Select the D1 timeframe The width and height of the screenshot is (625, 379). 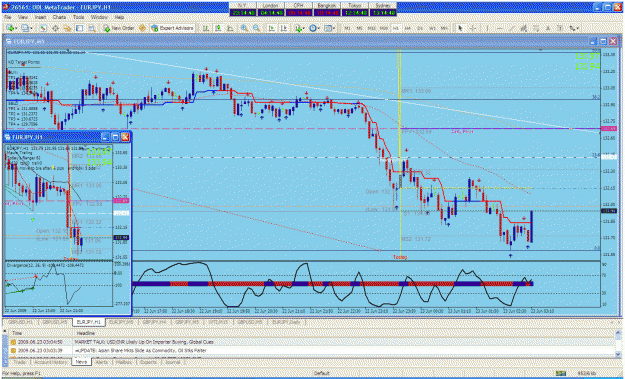point(420,28)
